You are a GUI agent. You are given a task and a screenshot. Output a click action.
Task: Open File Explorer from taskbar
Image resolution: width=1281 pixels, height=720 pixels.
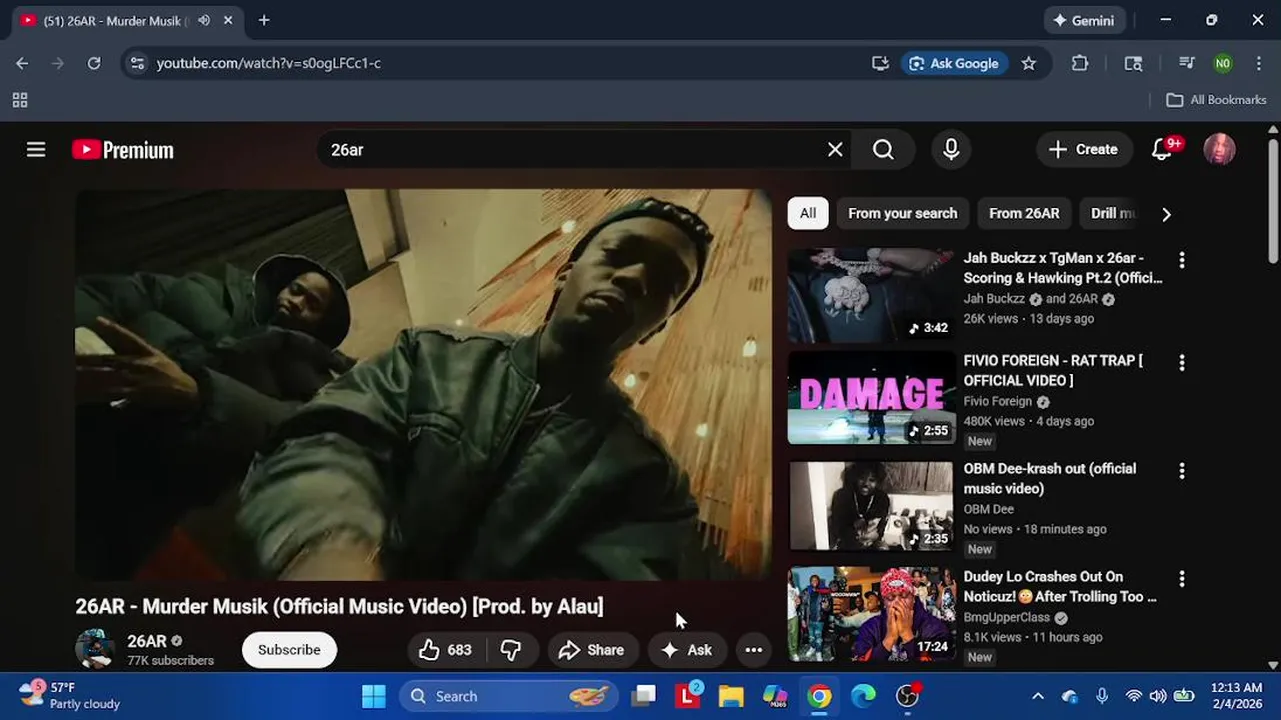tap(731, 696)
